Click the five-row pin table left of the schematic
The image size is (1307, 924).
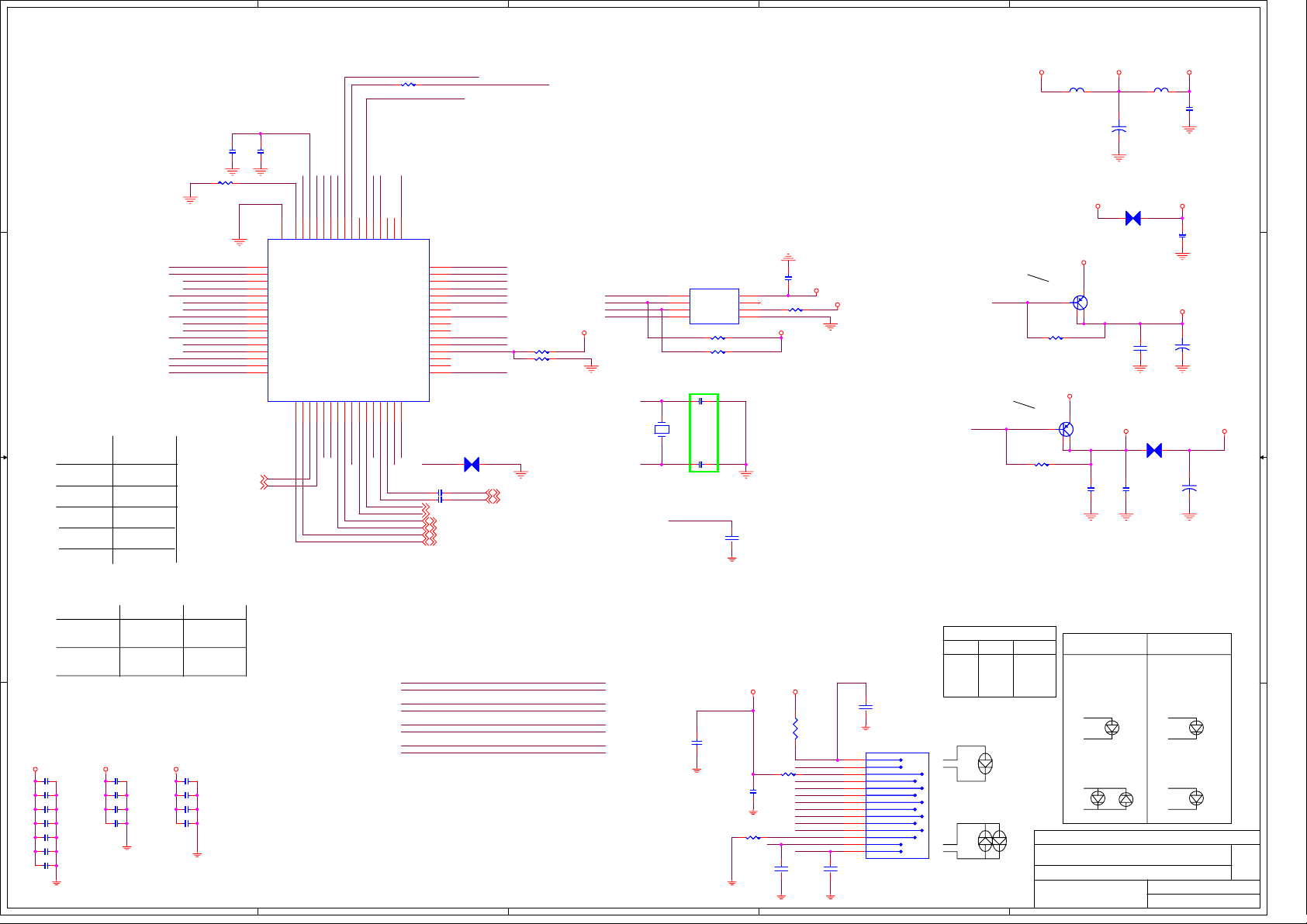[x=117, y=500]
